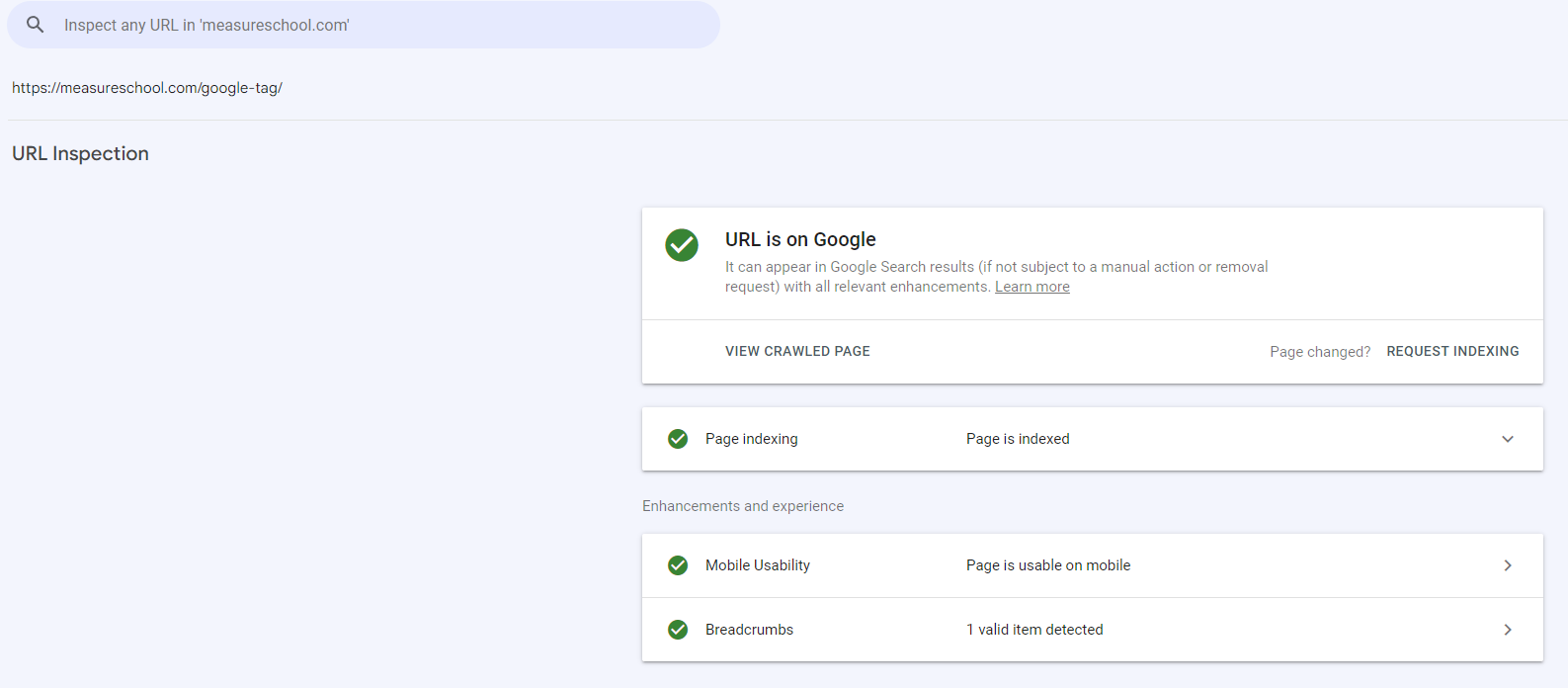The height and width of the screenshot is (688, 1568).
Task: Click VIEW CRAWLED PAGE
Action: point(797,351)
